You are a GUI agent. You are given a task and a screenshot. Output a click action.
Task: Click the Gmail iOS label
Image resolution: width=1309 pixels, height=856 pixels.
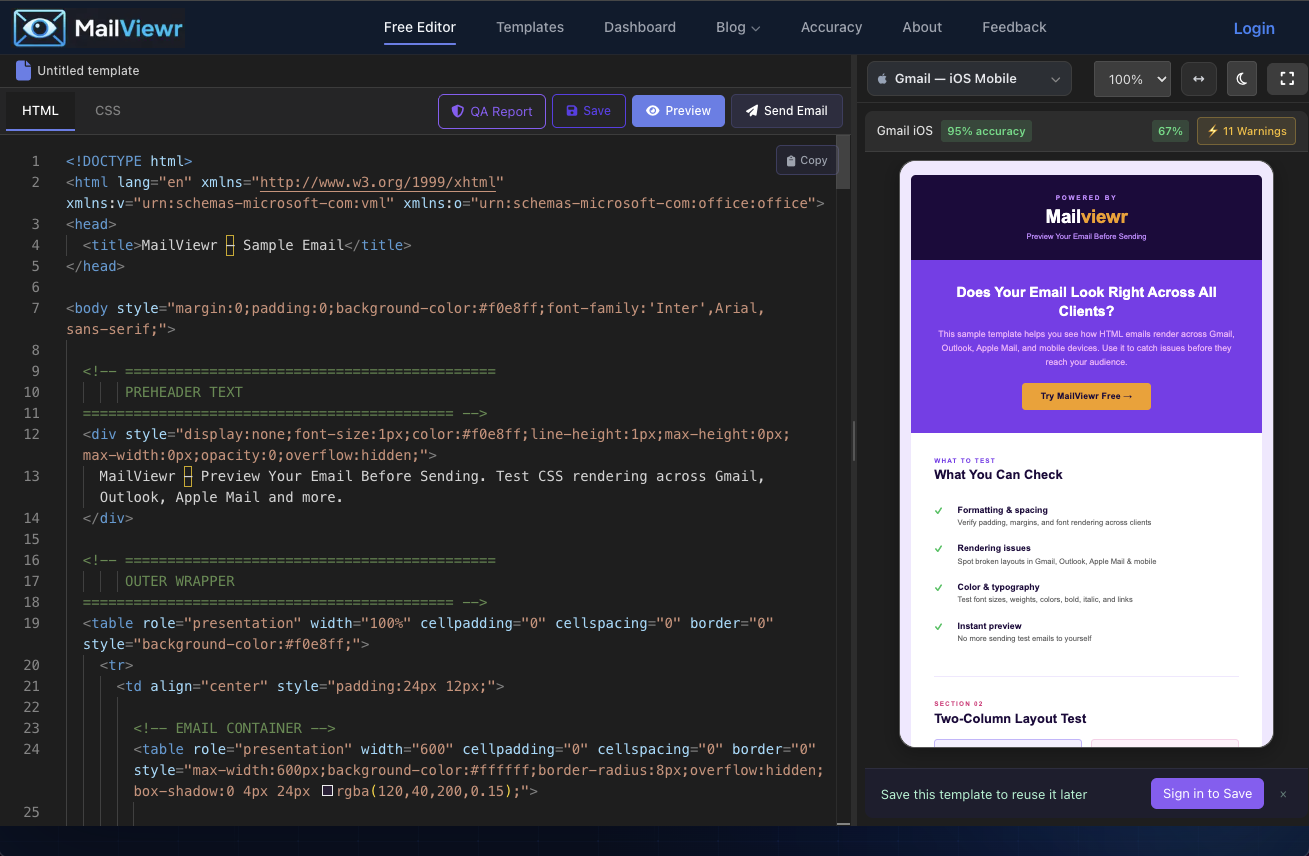click(x=904, y=131)
